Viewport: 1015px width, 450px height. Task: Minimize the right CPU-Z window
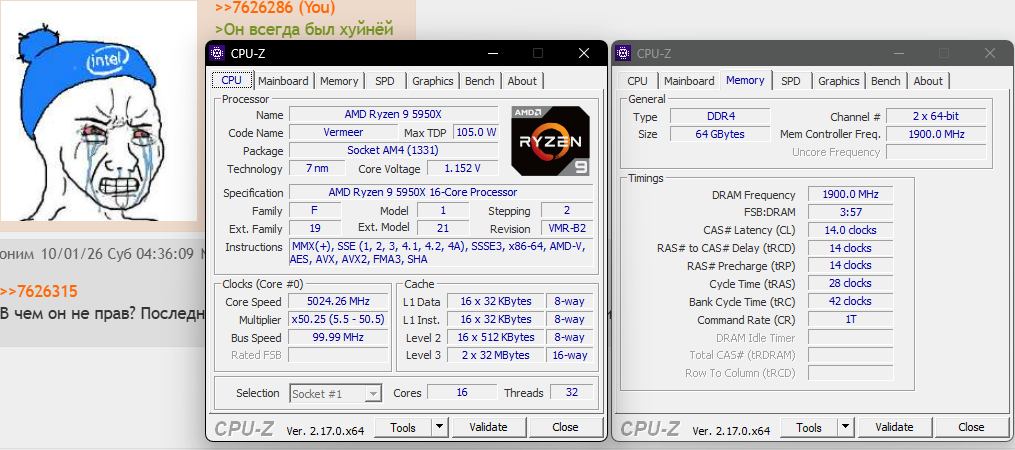(x=898, y=53)
